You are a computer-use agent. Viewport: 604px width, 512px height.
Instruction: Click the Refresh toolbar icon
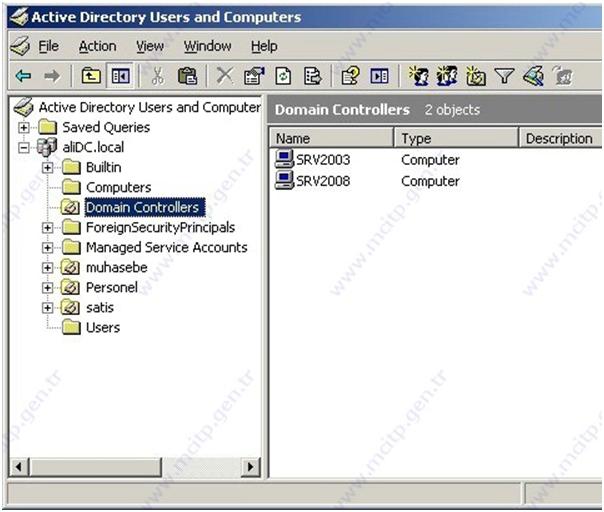[283, 76]
